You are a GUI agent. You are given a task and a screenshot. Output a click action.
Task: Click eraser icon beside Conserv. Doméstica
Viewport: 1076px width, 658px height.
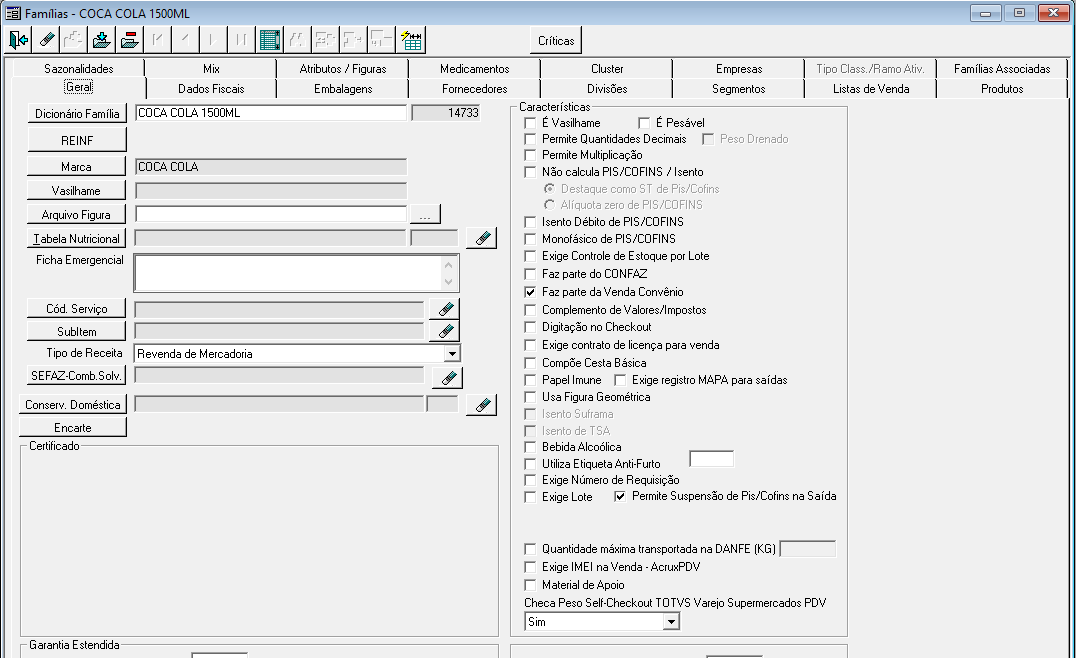[482, 405]
